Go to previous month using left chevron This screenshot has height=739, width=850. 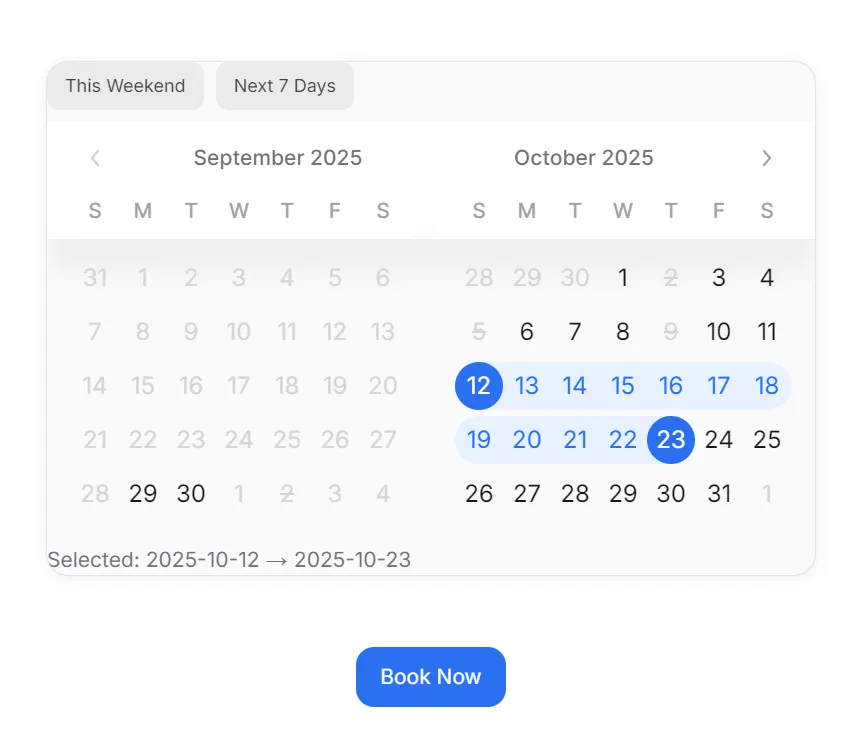coord(95,158)
